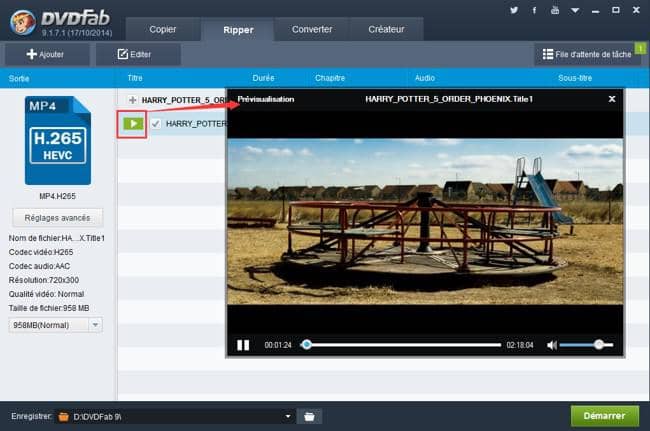Viewport: 650px width, 431px height.
Task: Open DVDFab Facebook page icon
Action: (x=534, y=10)
